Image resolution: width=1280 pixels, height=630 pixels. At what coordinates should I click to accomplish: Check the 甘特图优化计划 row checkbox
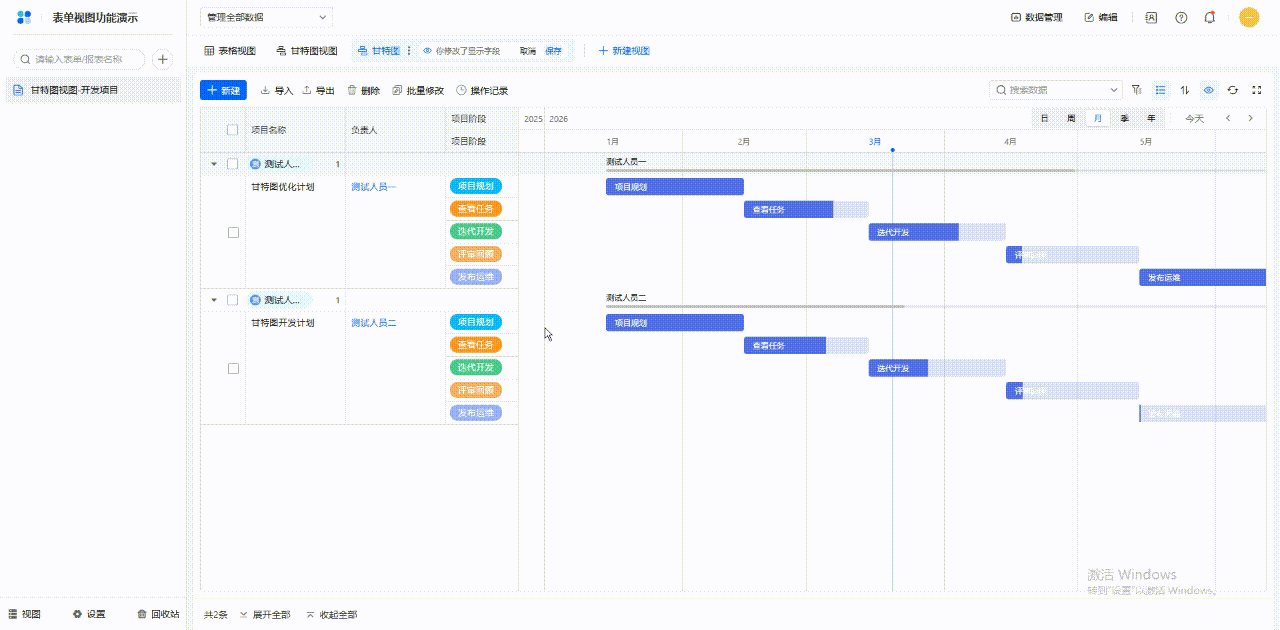(x=233, y=232)
